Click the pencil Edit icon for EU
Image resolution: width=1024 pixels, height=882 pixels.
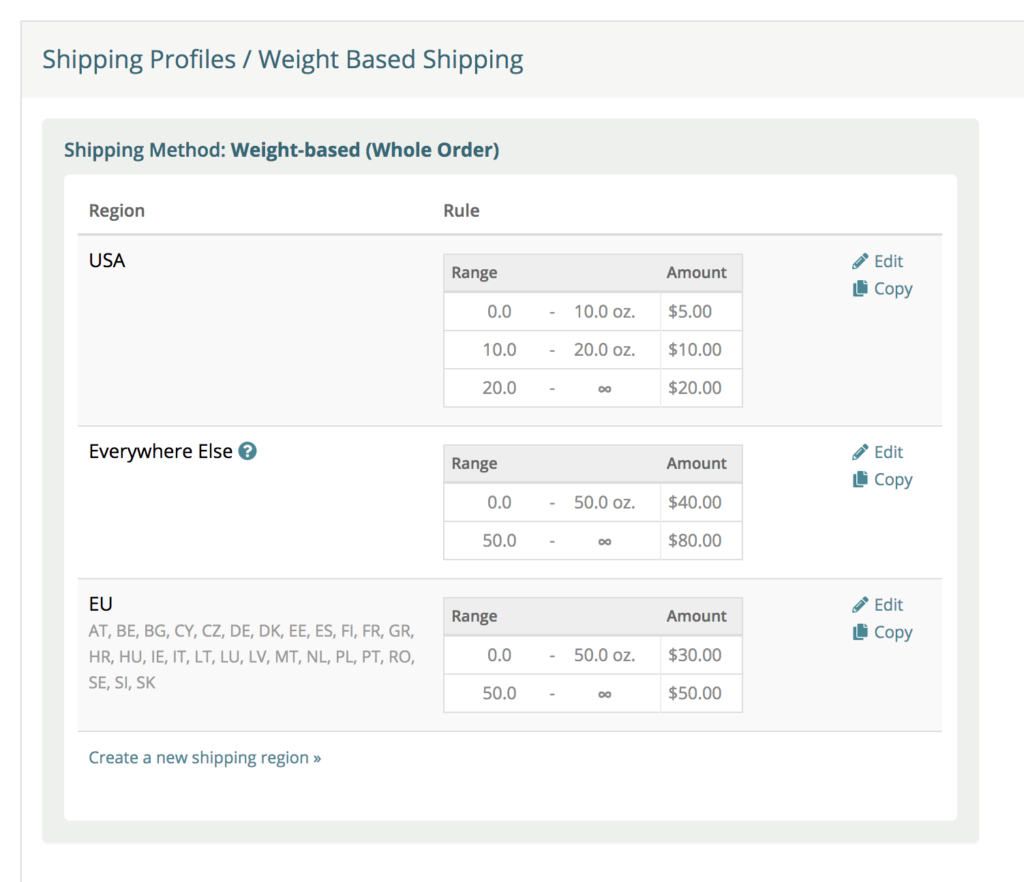coord(860,605)
